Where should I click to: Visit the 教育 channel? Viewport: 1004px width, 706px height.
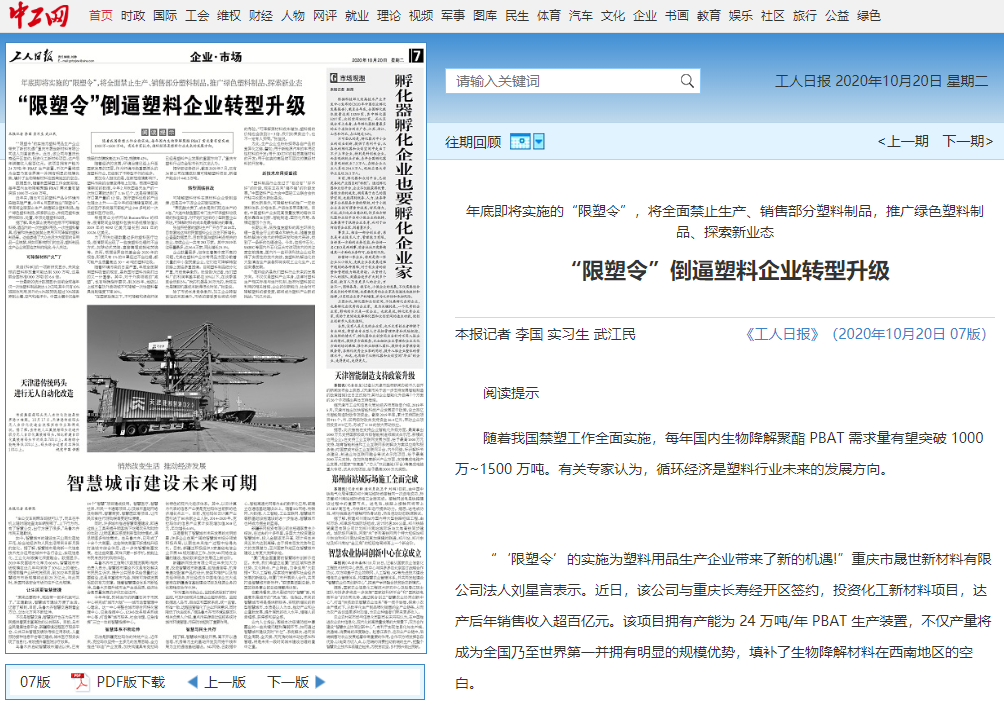tap(709, 15)
